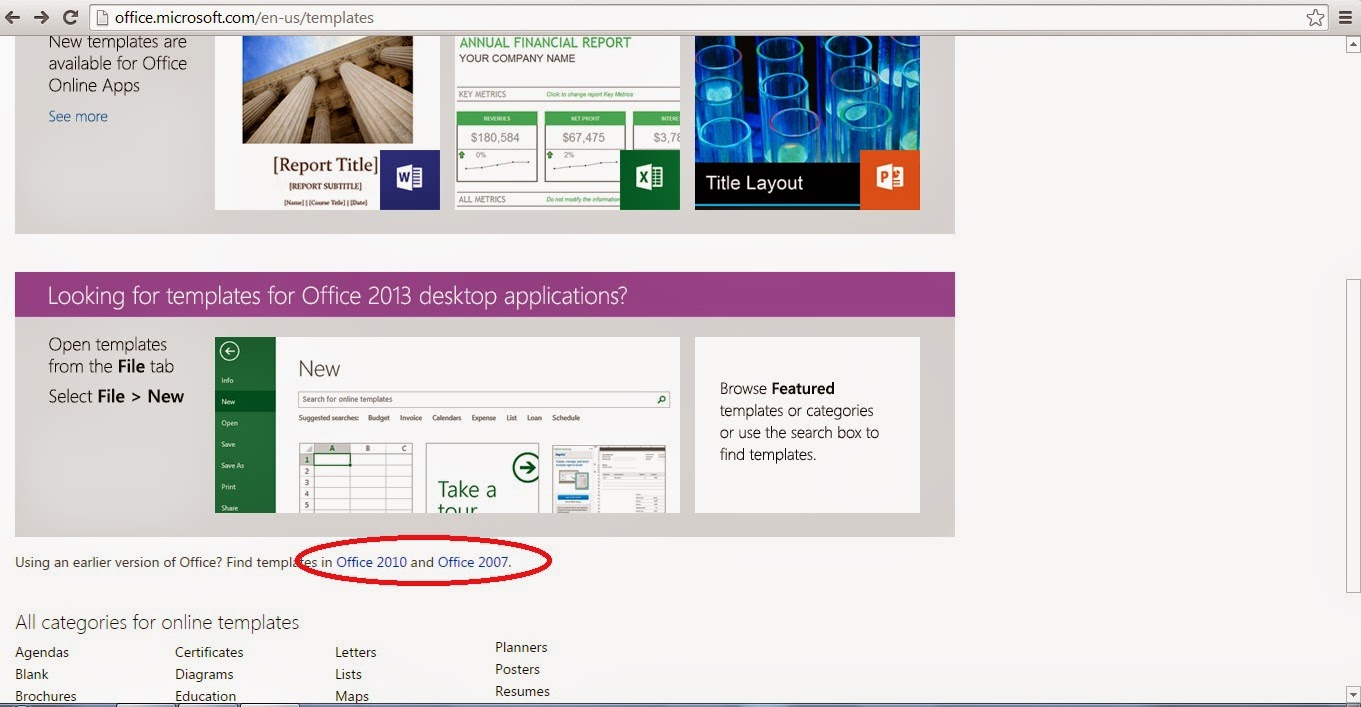Screen dimensions: 1361x707
Task: Open the Office 2010 templates link
Action: (371, 562)
